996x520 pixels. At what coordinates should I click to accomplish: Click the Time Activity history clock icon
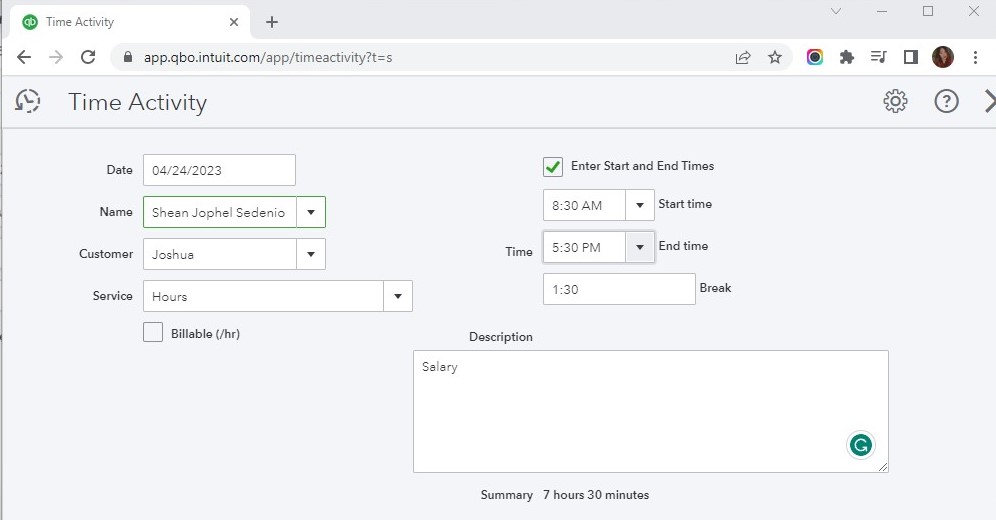28,101
